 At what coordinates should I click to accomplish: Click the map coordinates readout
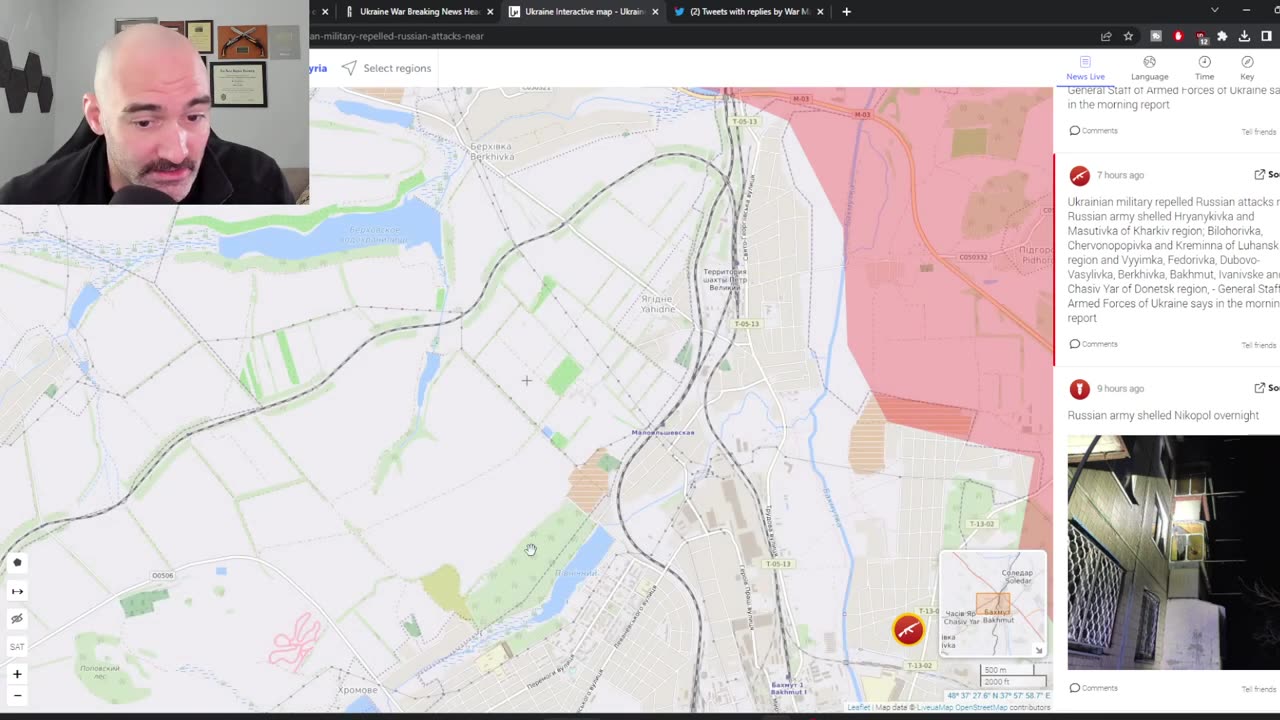coord(999,696)
